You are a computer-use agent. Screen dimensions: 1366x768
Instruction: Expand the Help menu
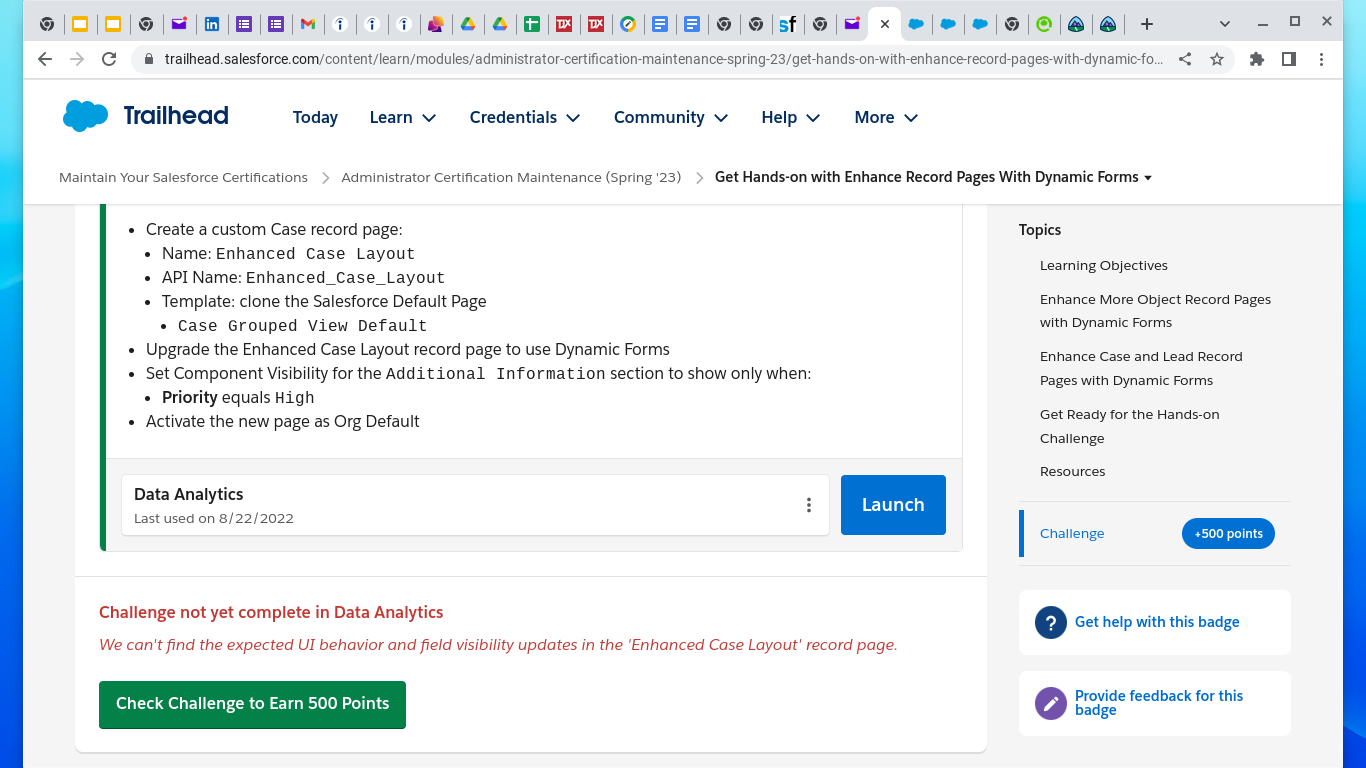click(x=791, y=117)
